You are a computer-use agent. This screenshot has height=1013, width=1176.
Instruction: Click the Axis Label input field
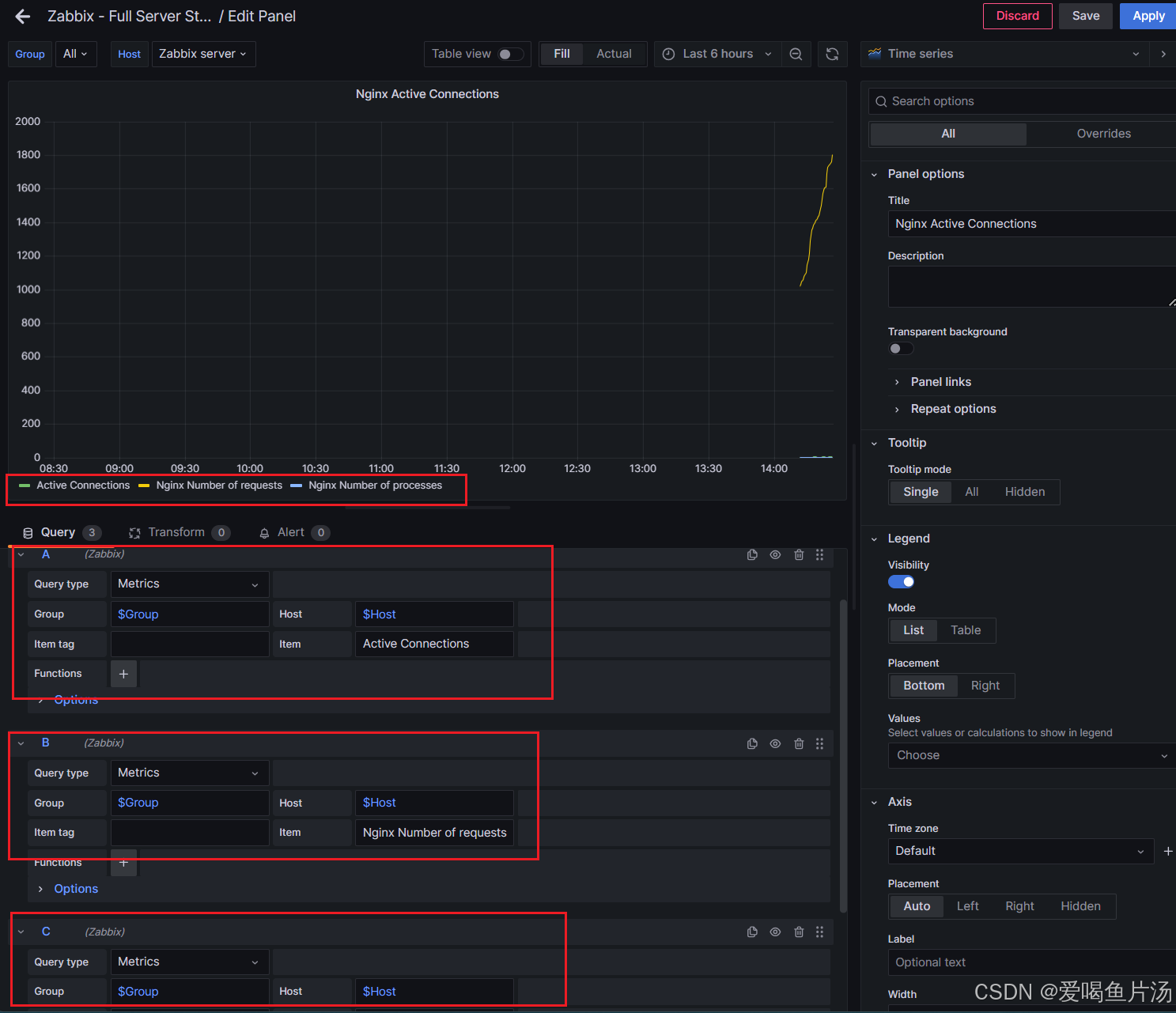point(1031,962)
